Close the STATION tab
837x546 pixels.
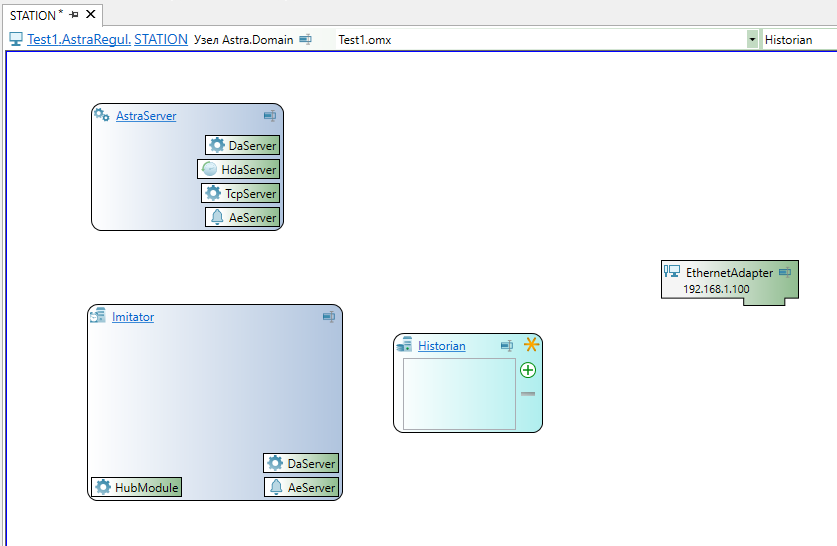[x=90, y=15]
